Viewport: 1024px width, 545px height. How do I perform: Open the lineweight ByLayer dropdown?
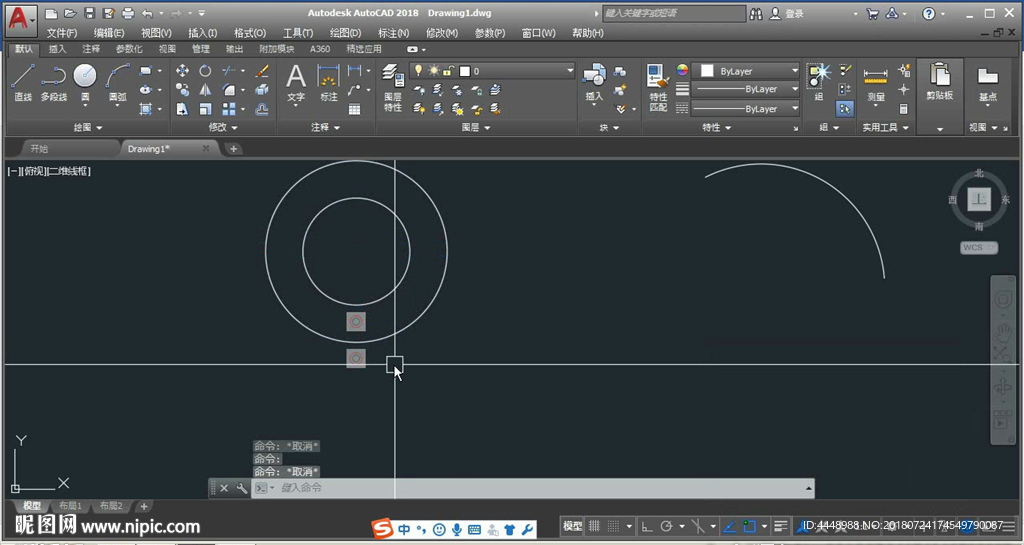coord(745,89)
